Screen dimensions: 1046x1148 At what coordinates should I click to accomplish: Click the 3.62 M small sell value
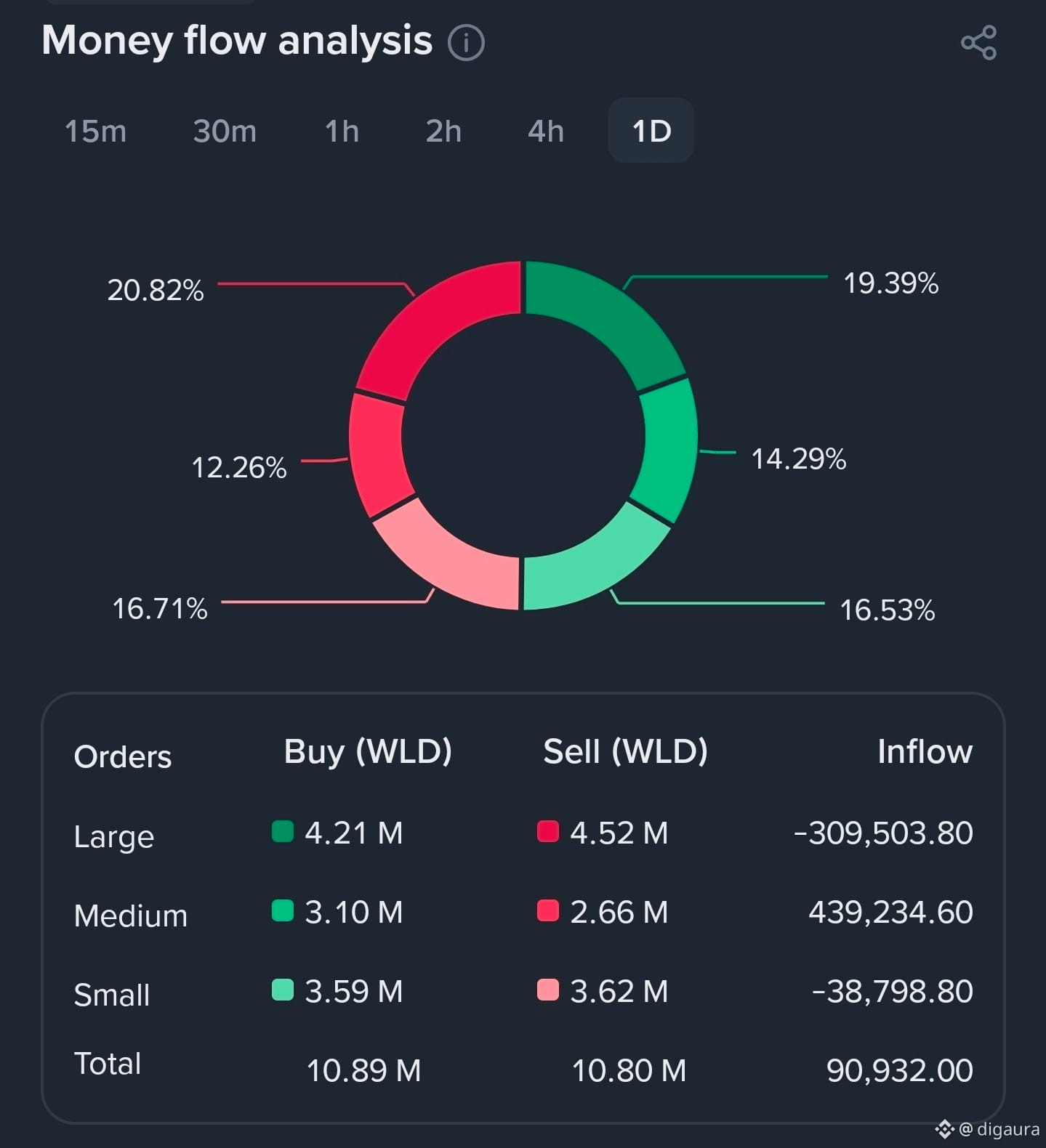619,991
